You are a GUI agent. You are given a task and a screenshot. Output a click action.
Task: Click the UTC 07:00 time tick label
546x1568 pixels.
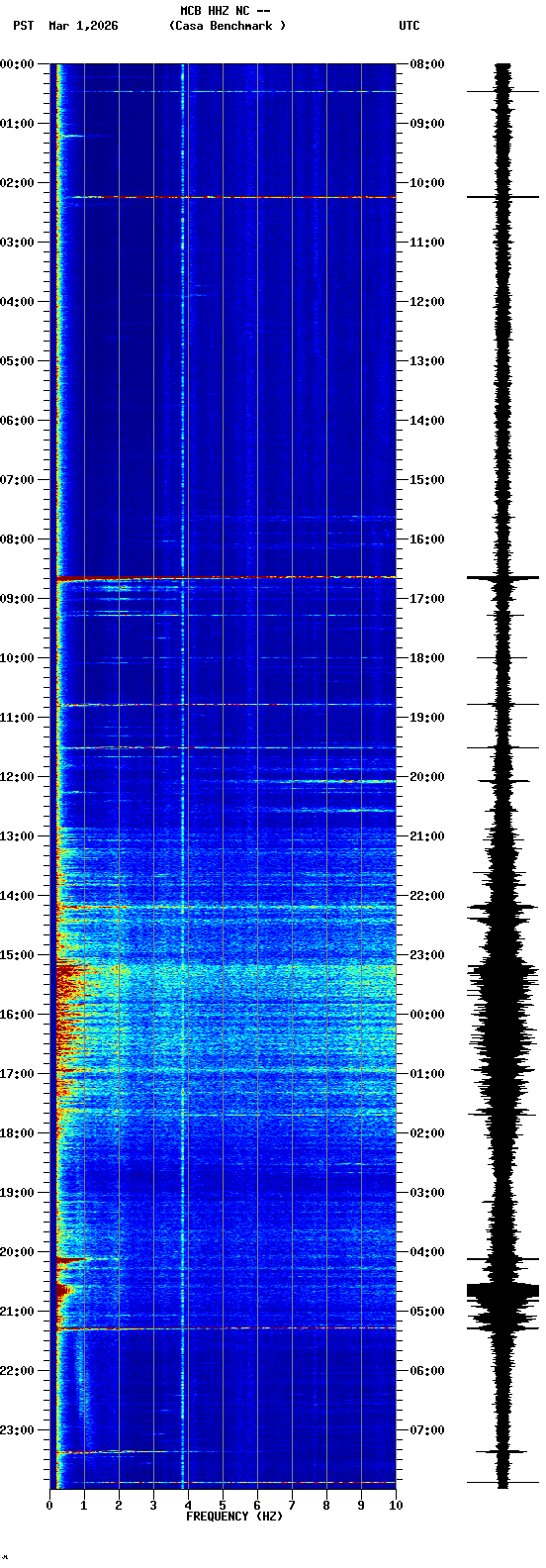(427, 1430)
